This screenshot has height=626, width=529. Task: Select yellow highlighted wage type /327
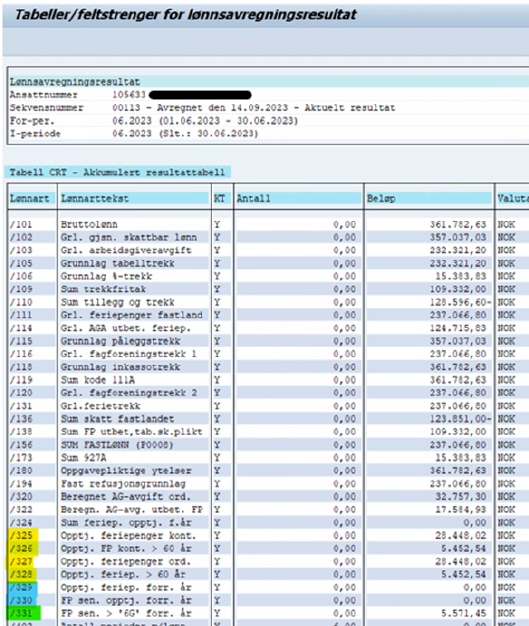coord(21,561)
